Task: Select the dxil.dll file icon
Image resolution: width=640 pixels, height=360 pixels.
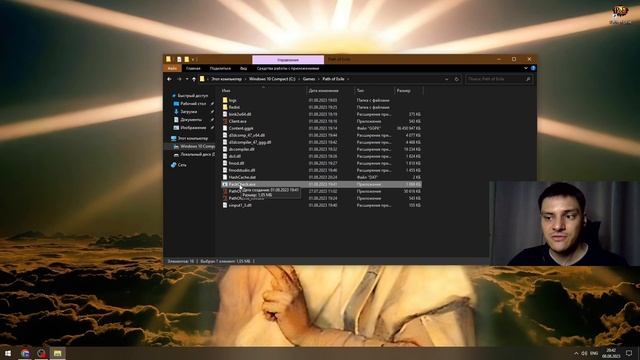Action: [225, 156]
